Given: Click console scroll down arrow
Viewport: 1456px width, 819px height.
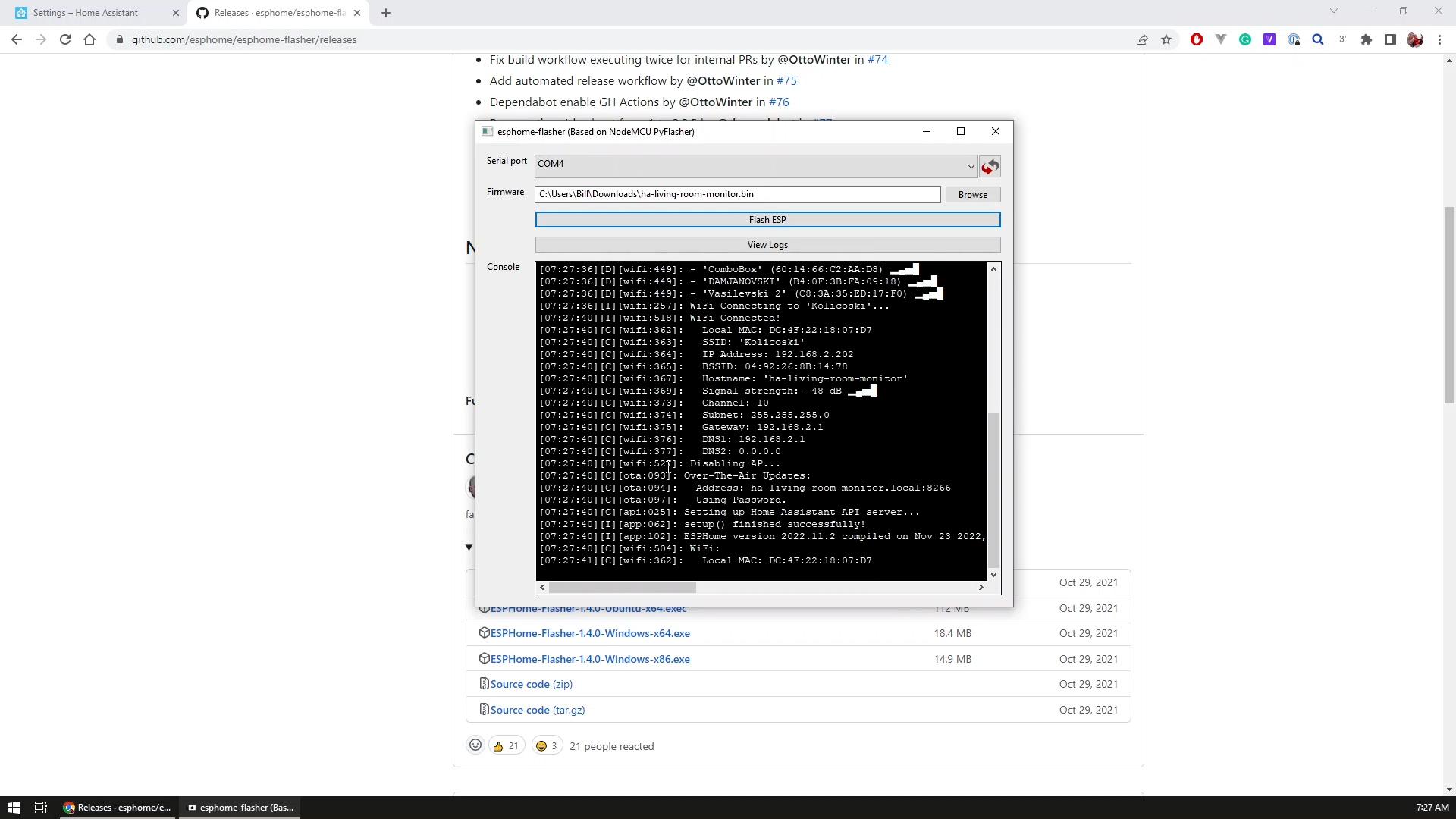Looking at the screenshot, I should tap(993, 575).
